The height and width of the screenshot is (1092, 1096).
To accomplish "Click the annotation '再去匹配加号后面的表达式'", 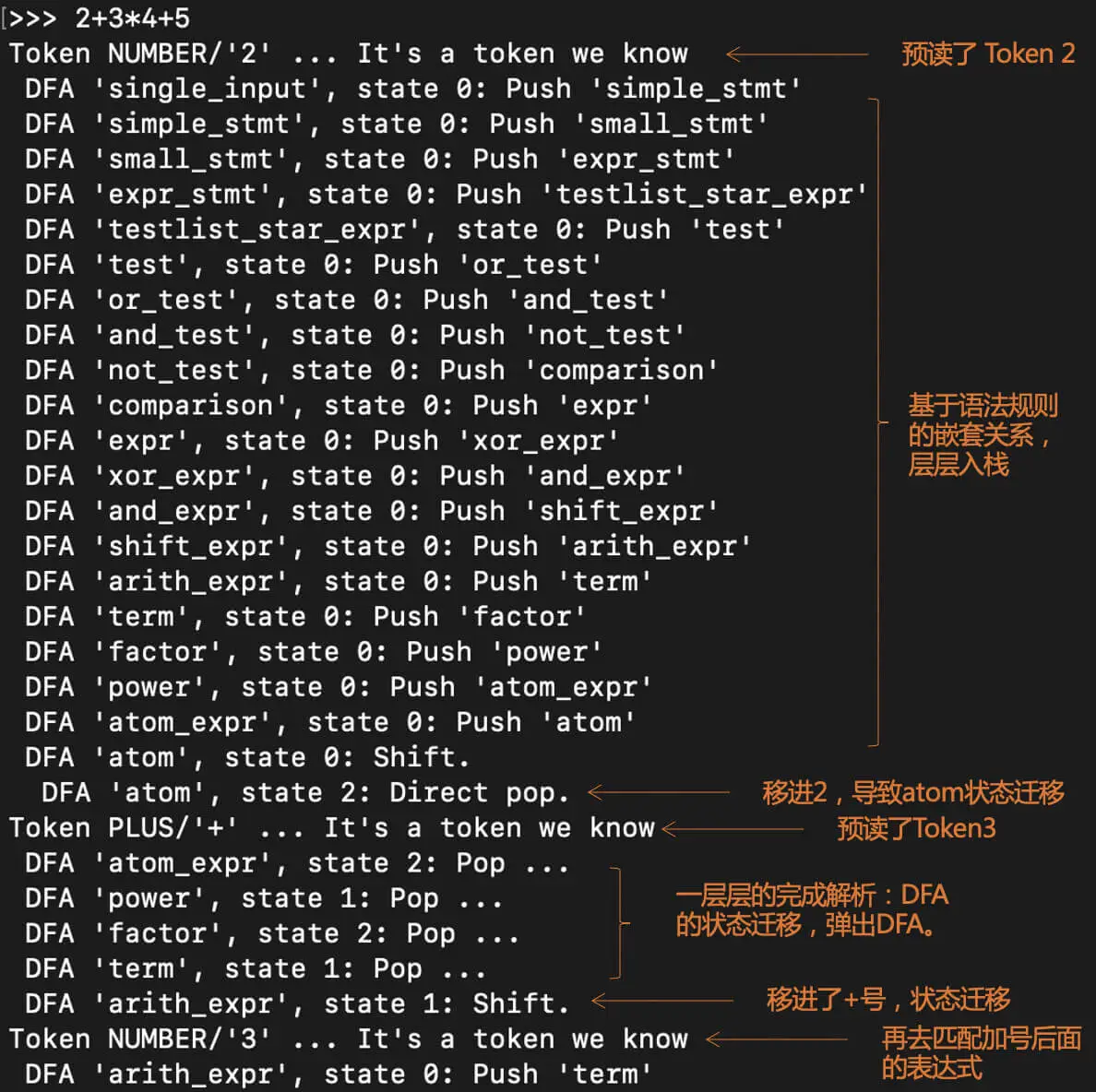I will coord(981,1052).
